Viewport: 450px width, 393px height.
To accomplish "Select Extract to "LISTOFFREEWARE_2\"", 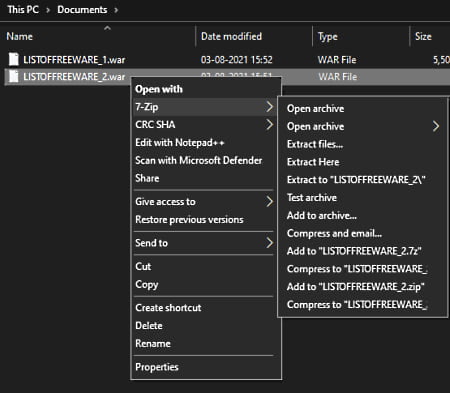I will point(356,180).
